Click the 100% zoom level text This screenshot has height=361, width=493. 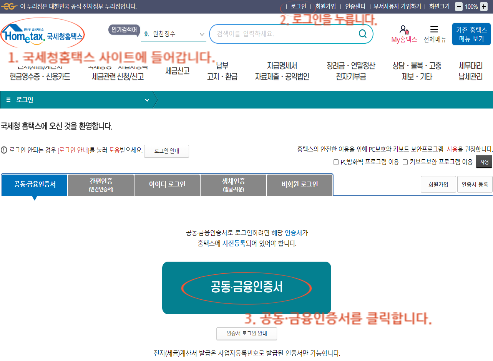pyautogui.click(x=471, y=6)
